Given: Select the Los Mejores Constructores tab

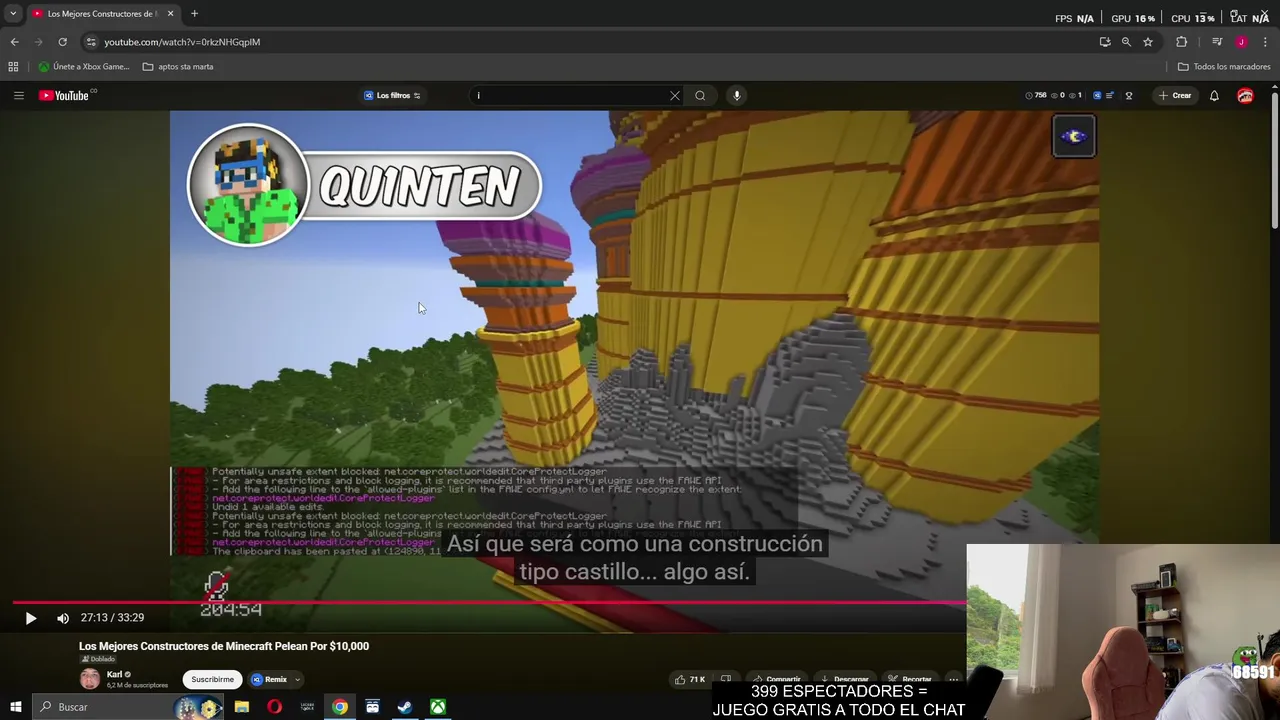Looking at the screenshot, I should pos(101,14).
